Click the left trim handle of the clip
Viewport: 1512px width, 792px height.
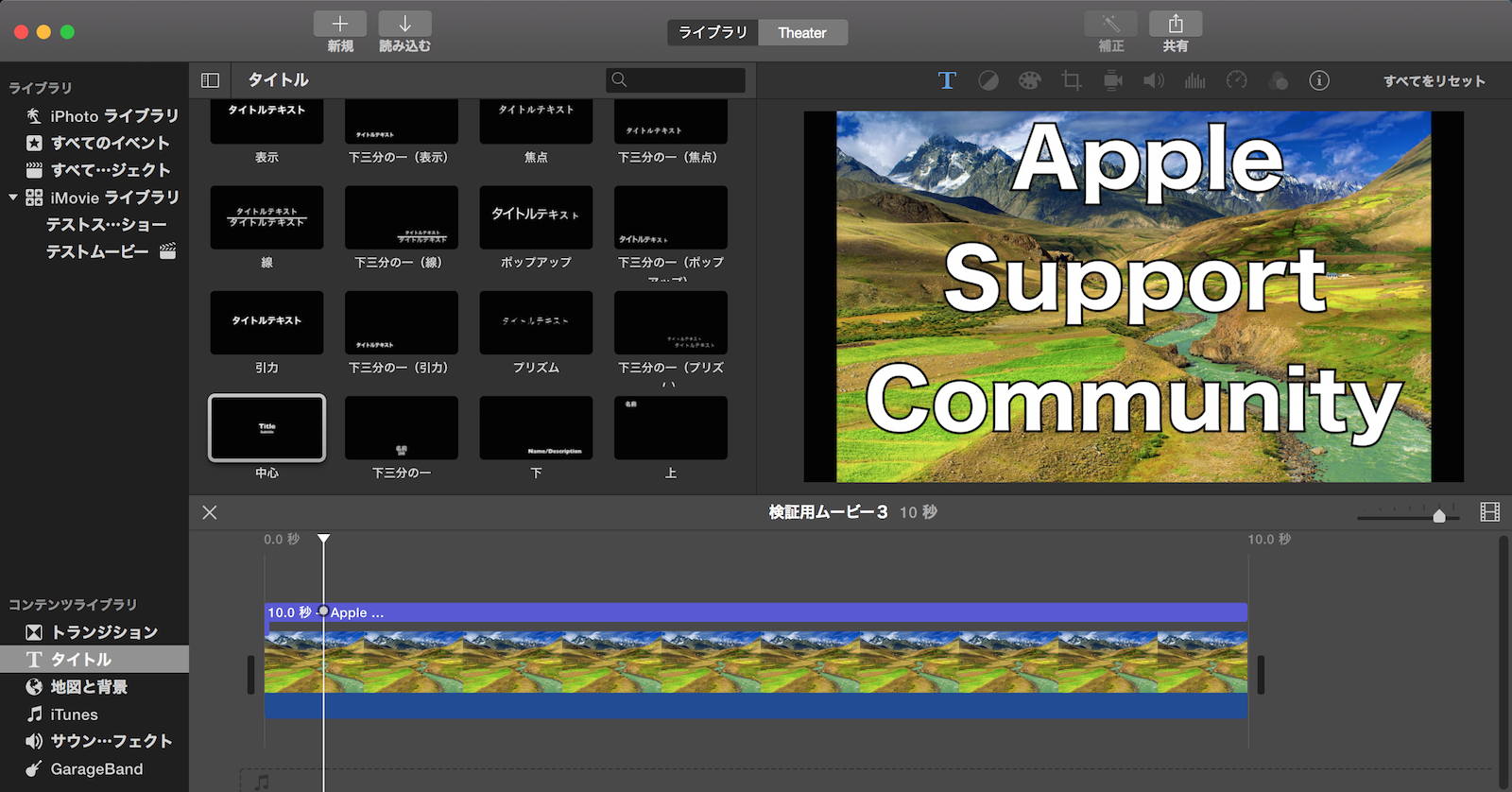[251, 675]
